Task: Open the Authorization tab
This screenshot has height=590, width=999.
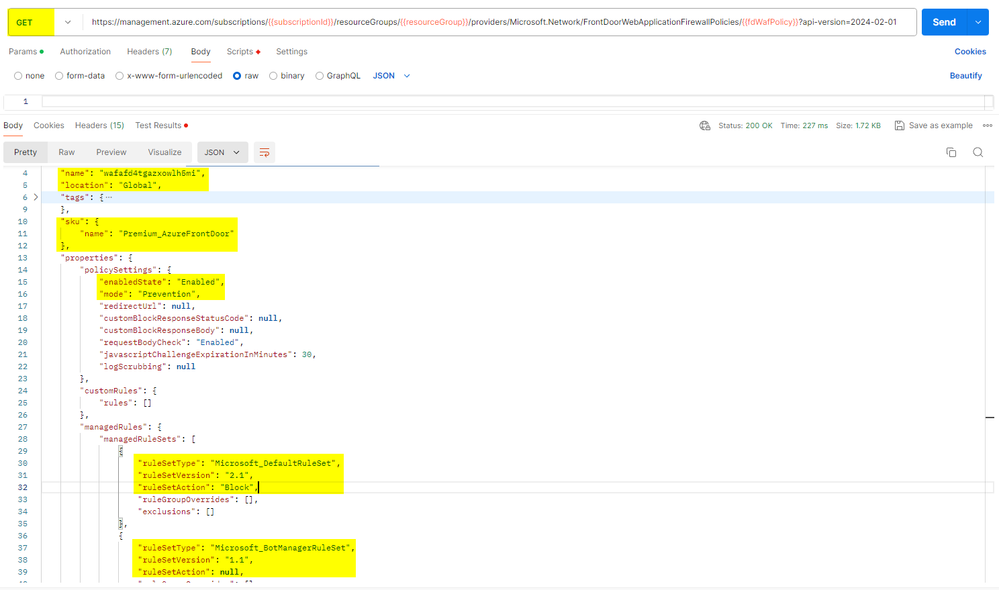Action: tap(85, 52)
